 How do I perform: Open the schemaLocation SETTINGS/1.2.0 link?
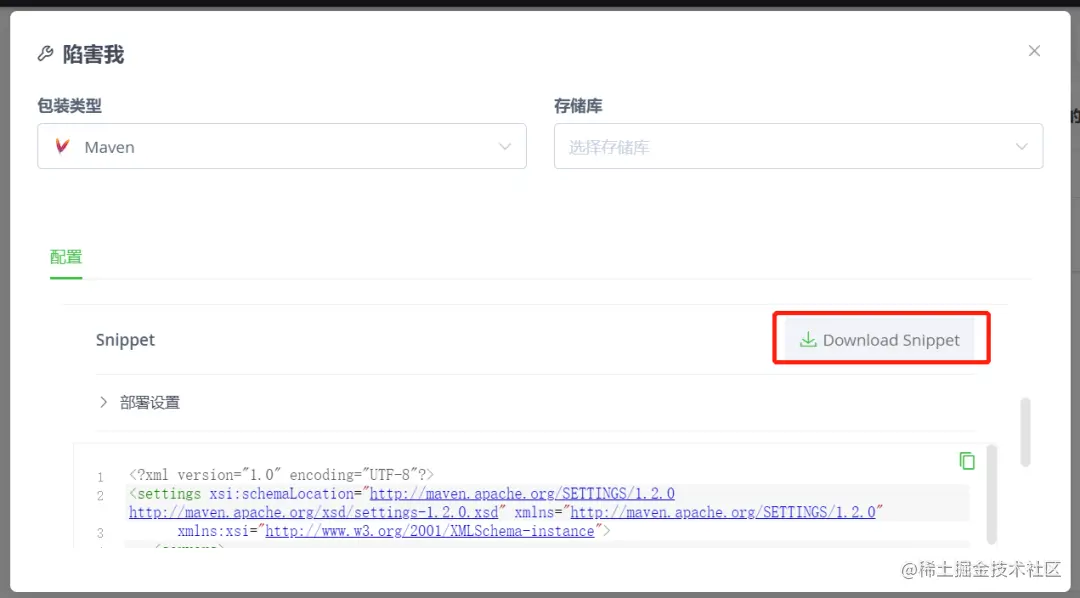click(x=522, y=494)
